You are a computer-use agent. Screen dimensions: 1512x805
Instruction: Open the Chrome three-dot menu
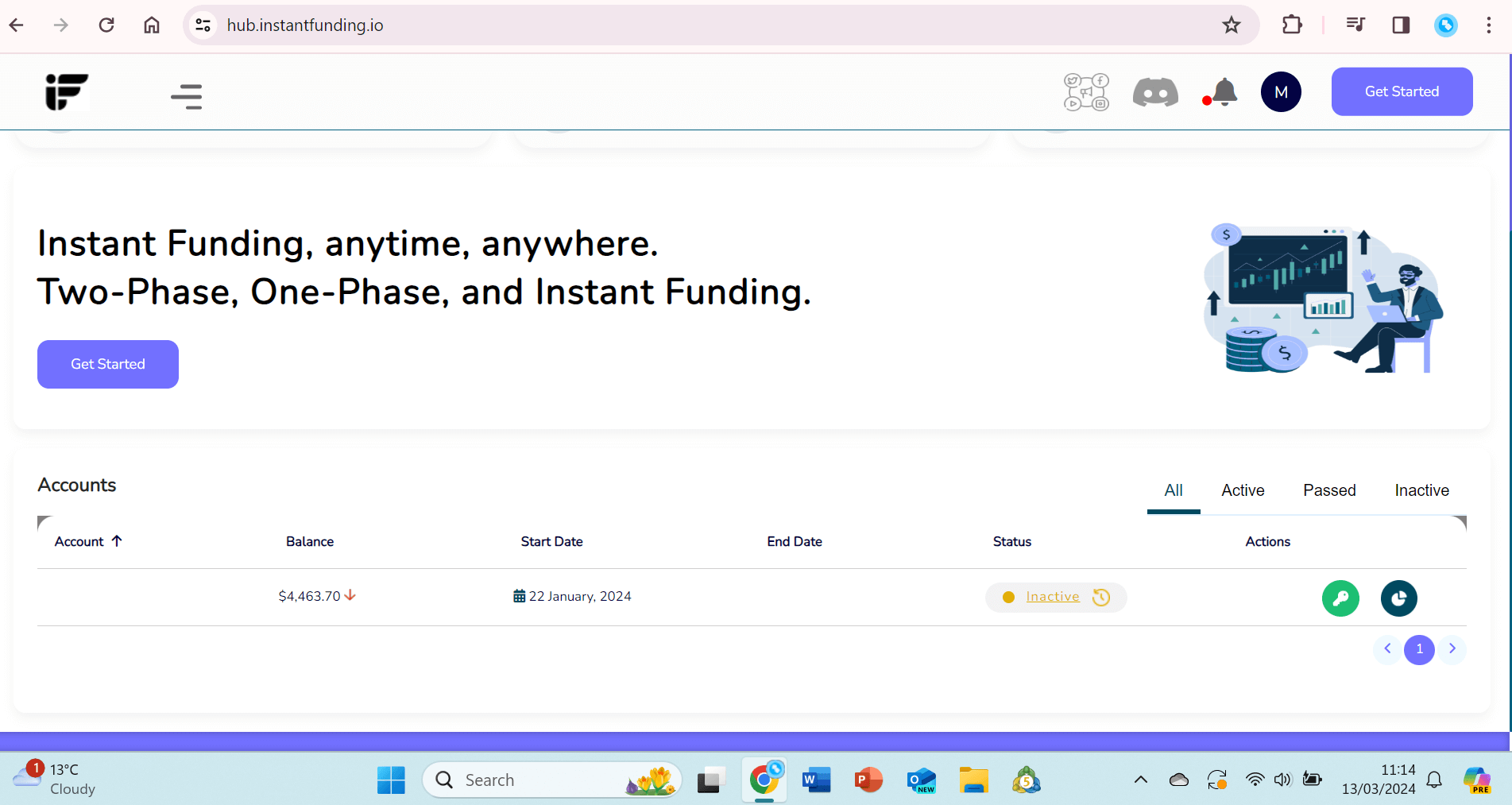(1489, 25)
